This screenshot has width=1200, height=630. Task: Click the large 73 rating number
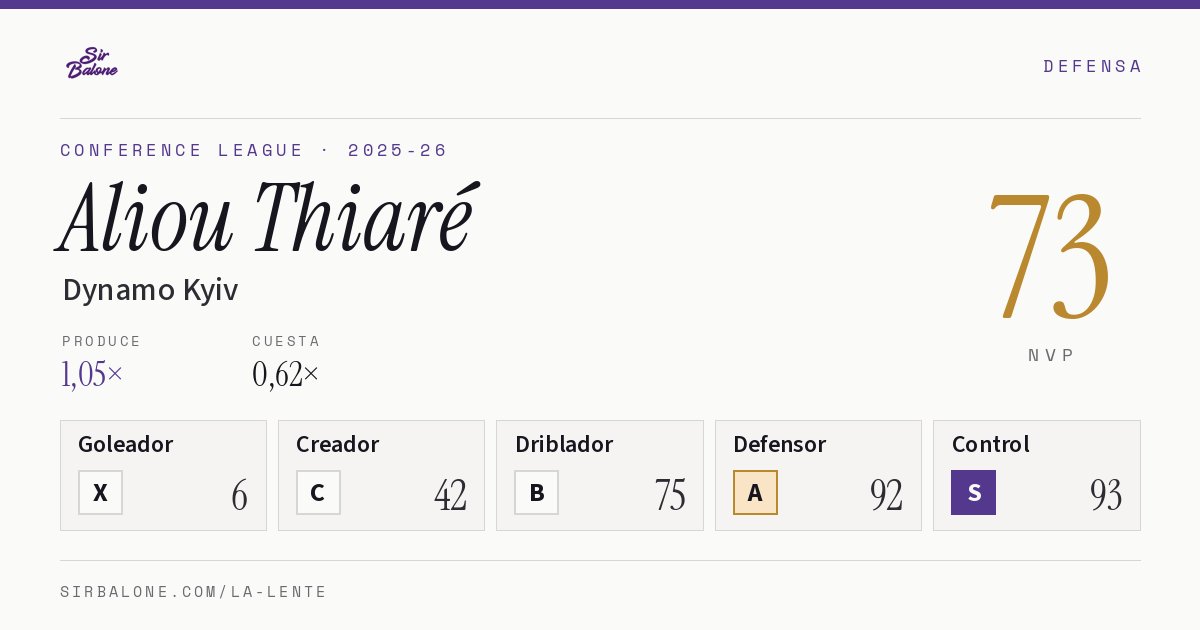1050,256
